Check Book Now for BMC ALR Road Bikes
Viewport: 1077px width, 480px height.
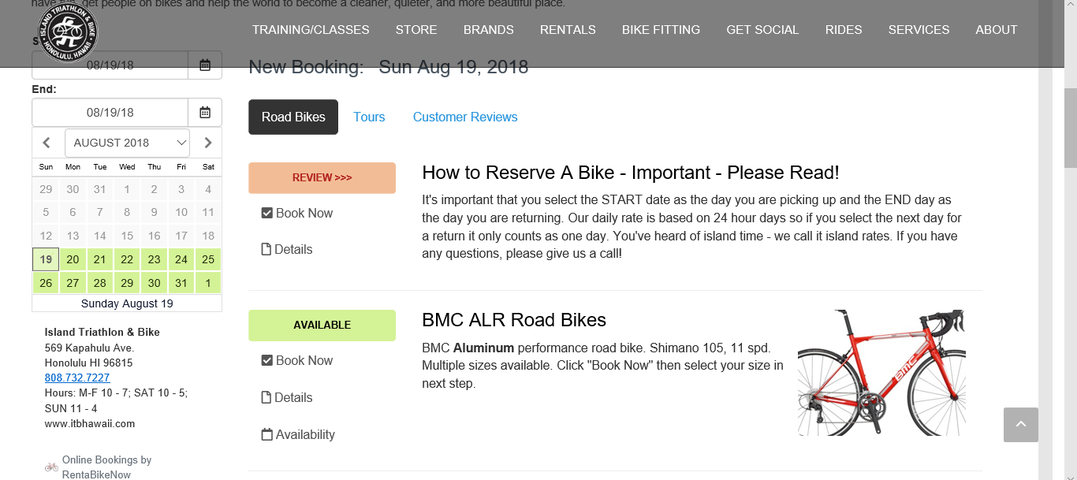(267, 361)
